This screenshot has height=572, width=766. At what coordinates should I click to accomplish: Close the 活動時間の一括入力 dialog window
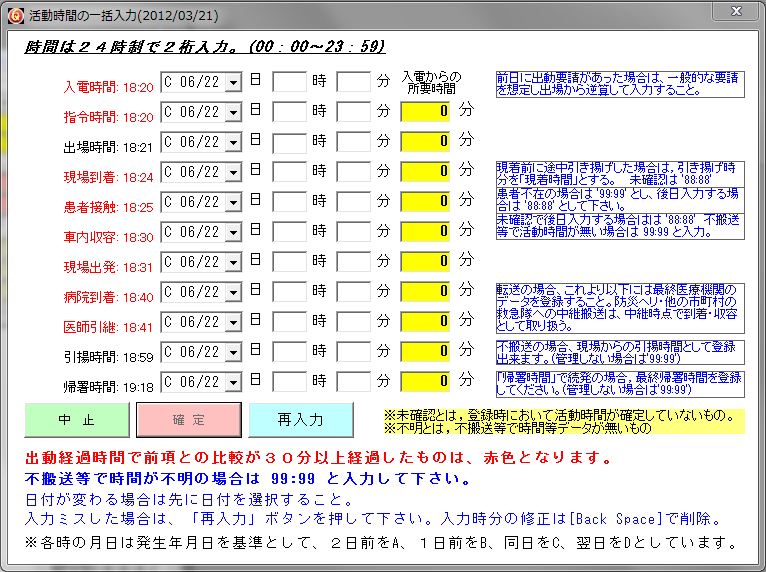tap(738, 12)
